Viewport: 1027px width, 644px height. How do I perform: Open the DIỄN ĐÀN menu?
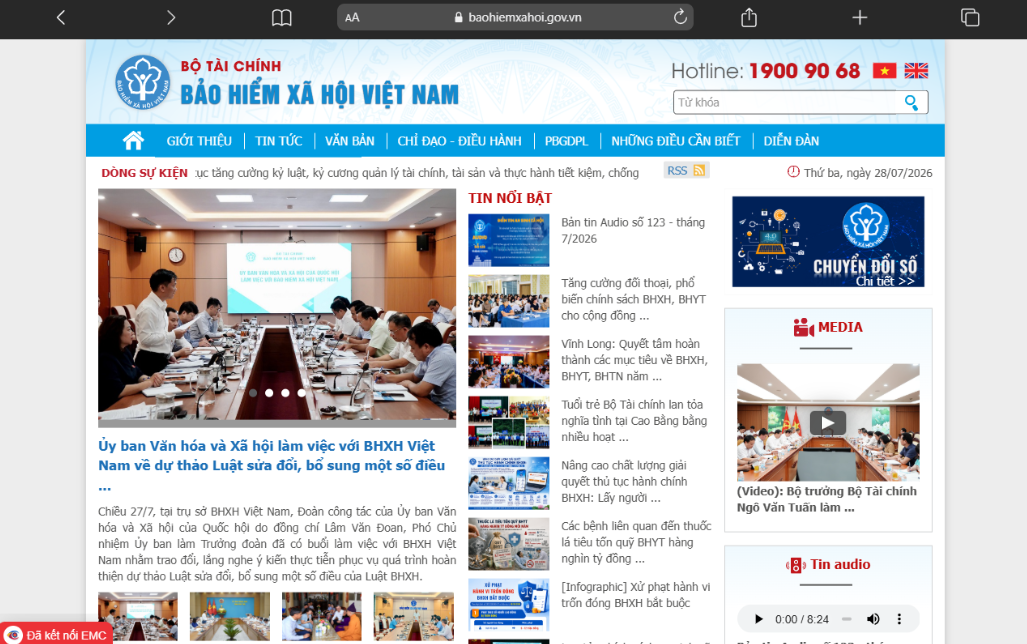(791, 141)
